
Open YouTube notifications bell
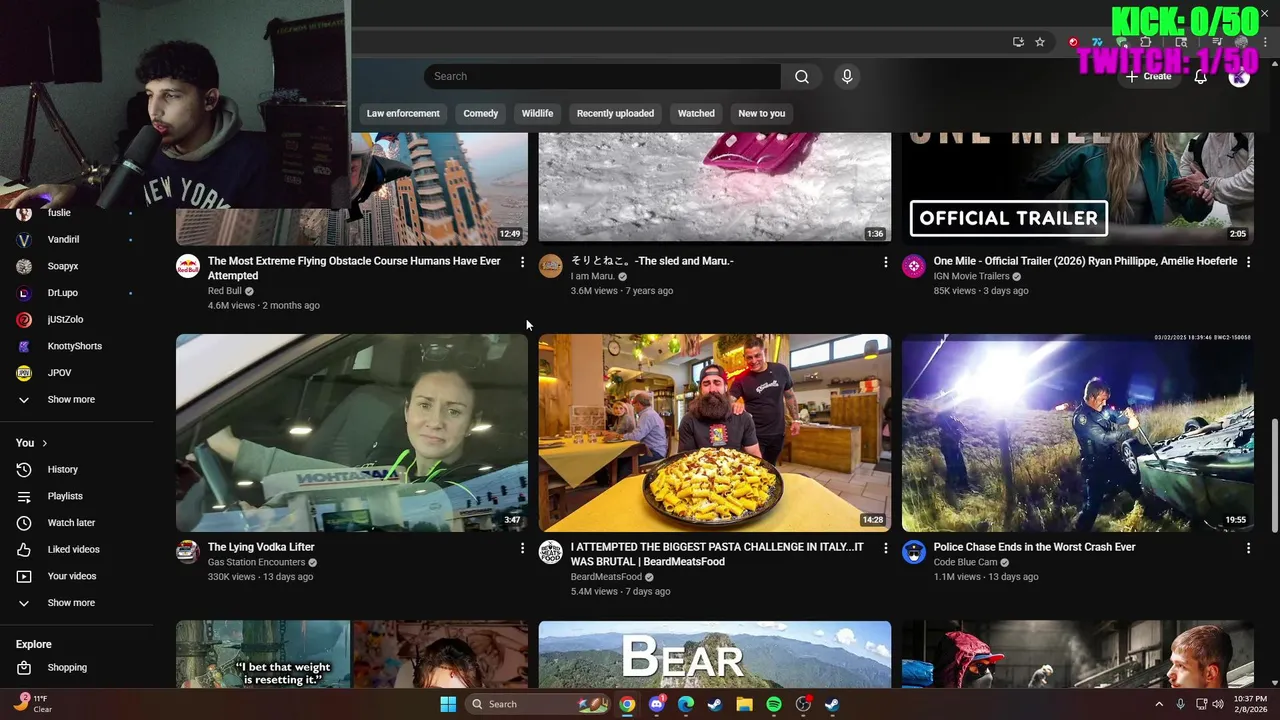click(1201, 77)
